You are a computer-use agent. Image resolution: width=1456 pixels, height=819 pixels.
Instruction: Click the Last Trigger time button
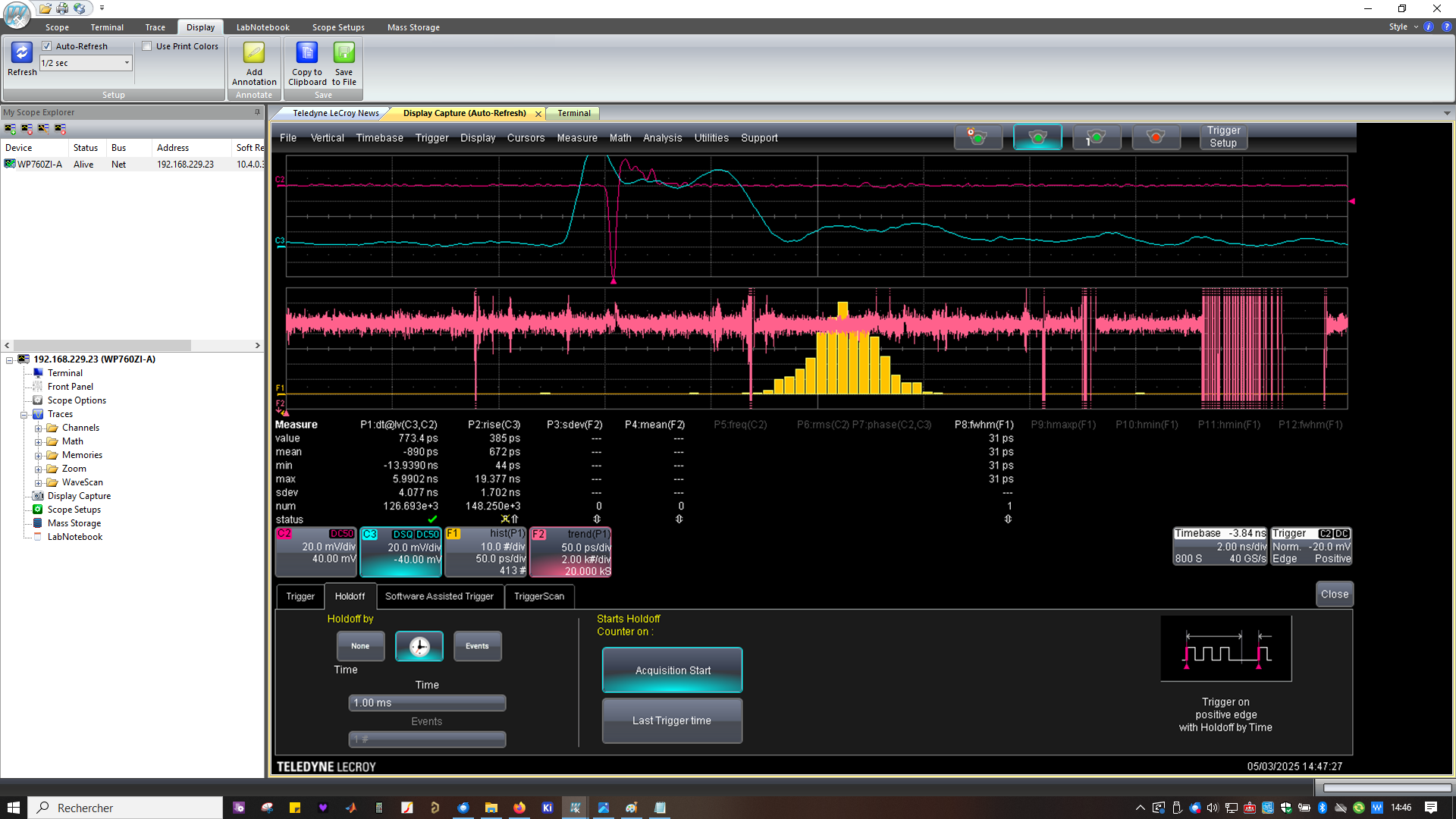(671, 720)
